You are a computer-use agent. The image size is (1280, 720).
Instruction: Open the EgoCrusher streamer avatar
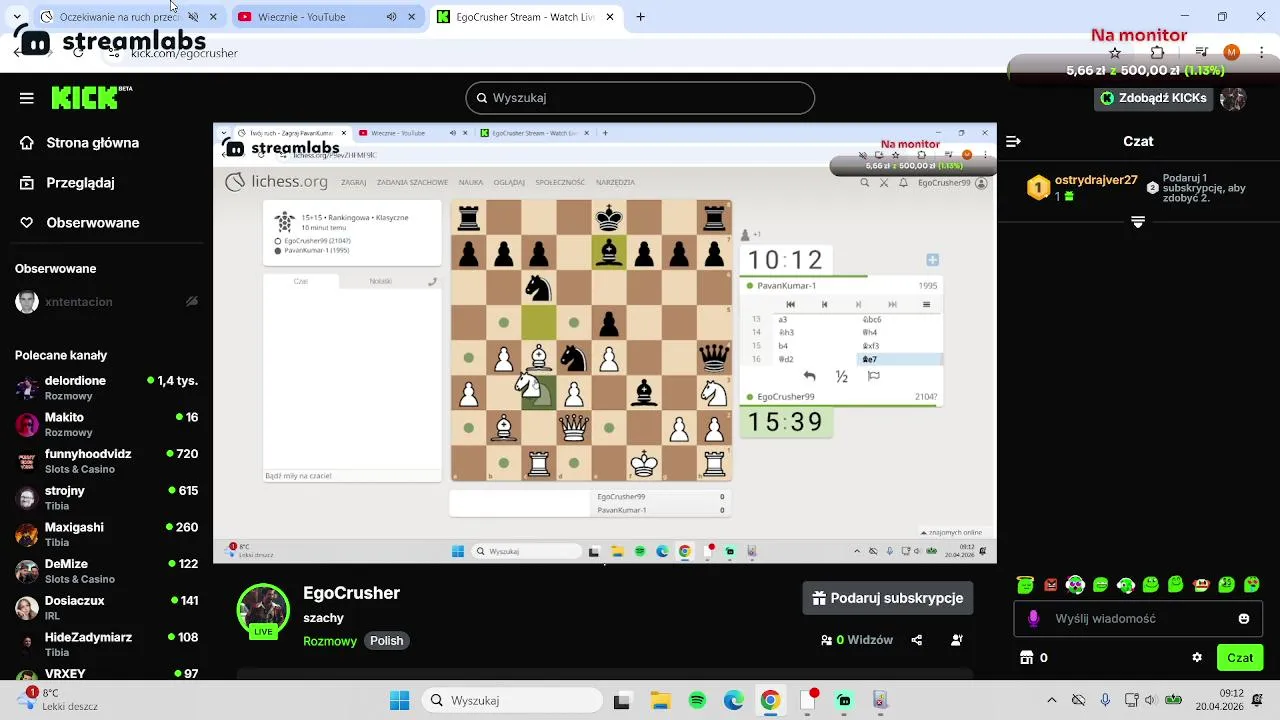pos(263,610)
